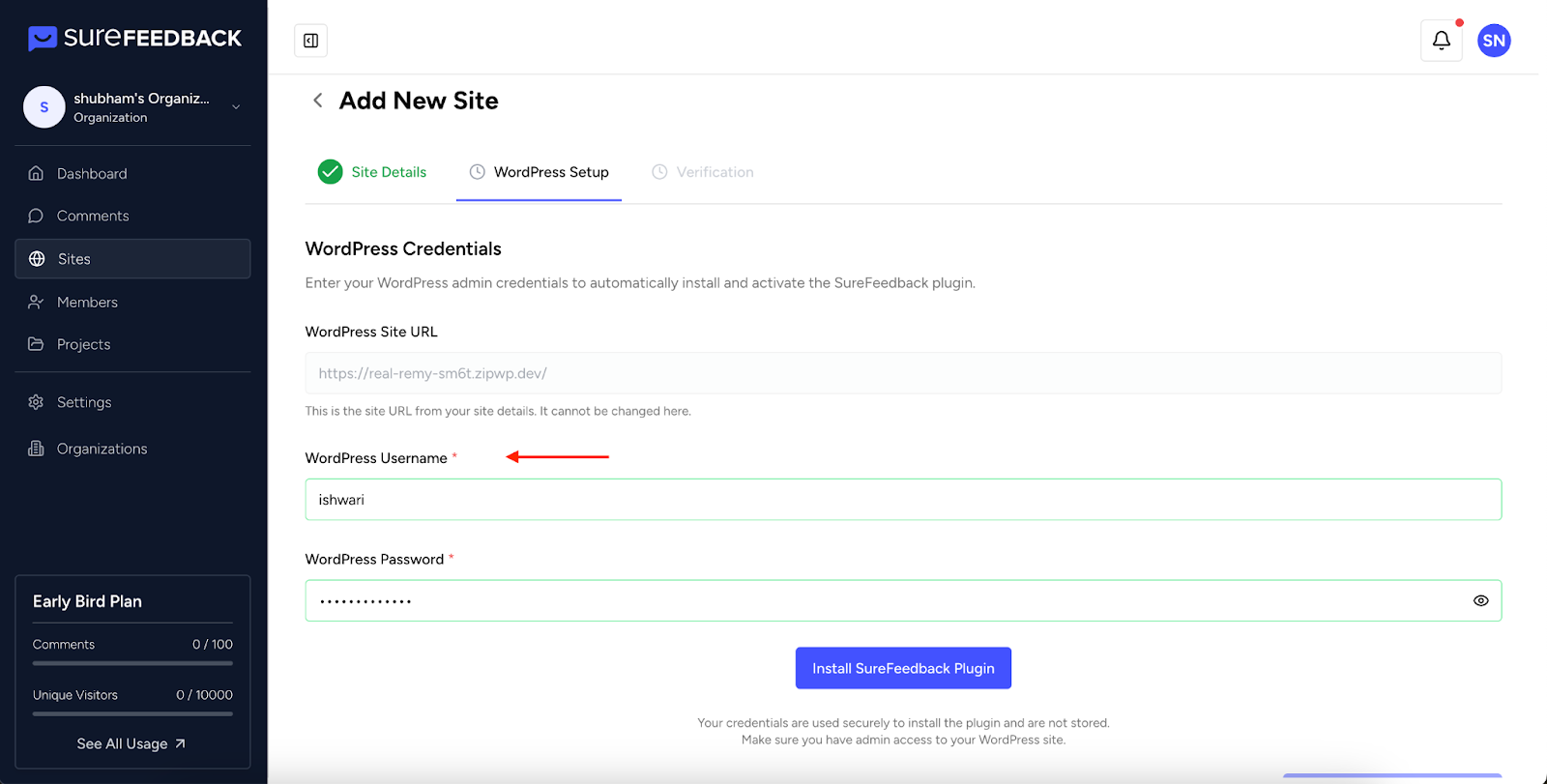Screen dimensions: 1547x784
Task: Show password using the eye icon
Action: [1480, 601]
